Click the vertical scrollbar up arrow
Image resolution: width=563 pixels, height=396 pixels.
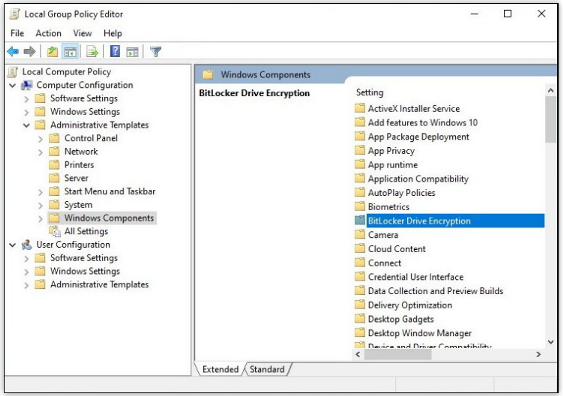point(551,91)
